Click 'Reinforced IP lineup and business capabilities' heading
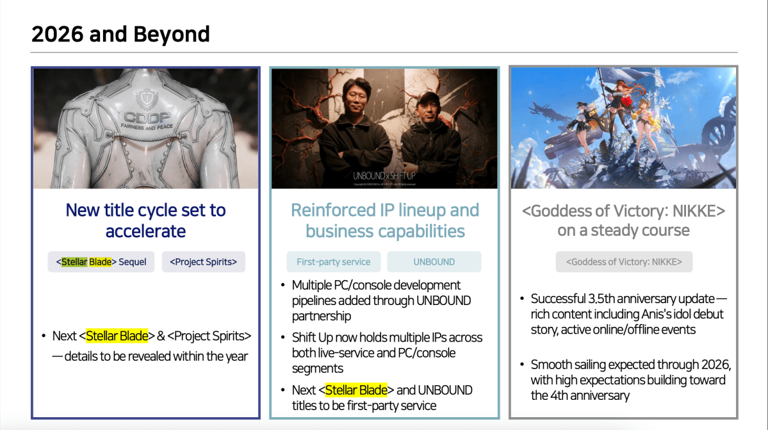Image resolution: width=768 pixels, height=430 pixels. (385, 220)
